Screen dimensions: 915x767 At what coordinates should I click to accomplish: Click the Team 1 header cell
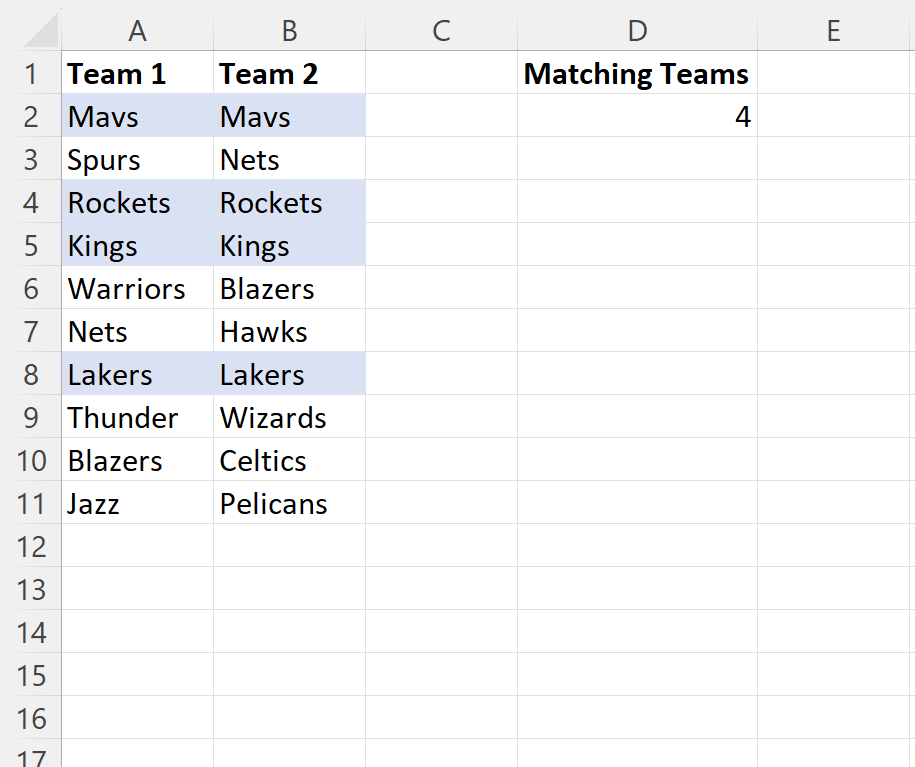point(138,73)
